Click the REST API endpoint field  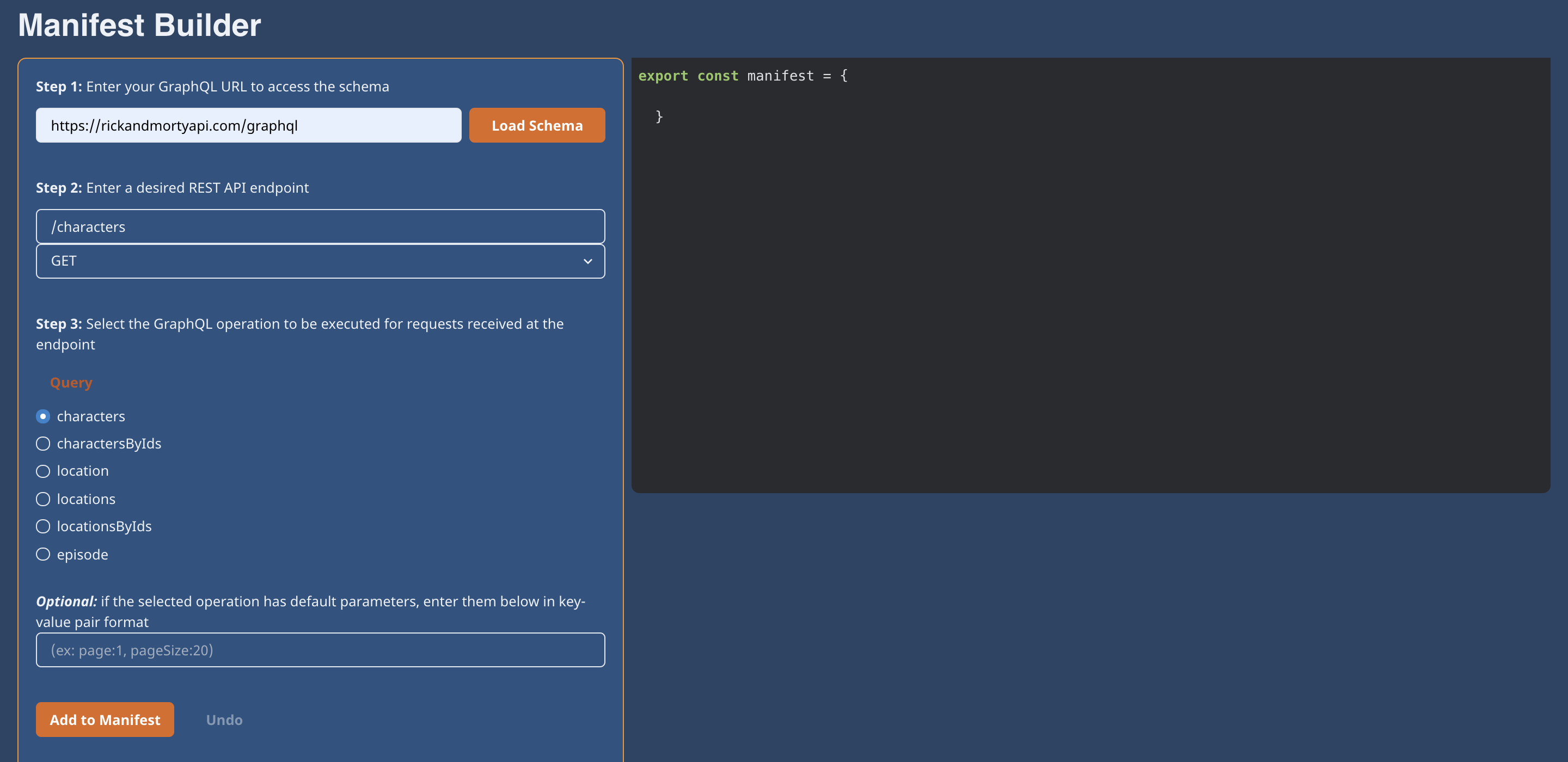[320, 226]
